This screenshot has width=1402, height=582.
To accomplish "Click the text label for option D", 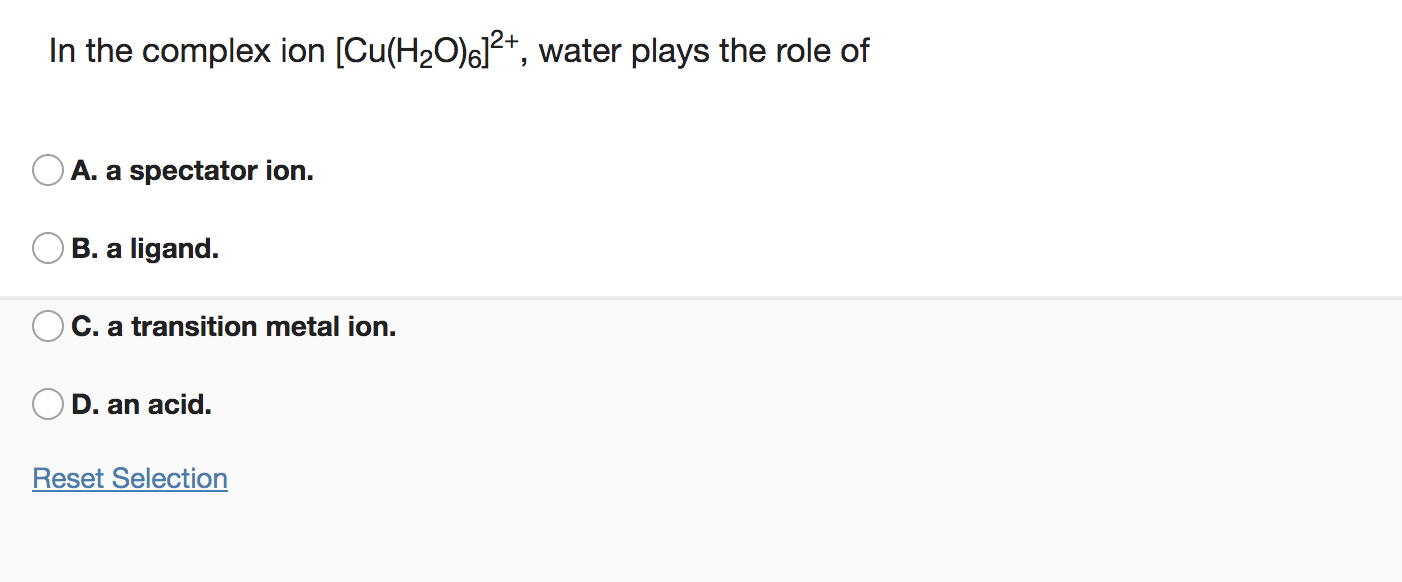I will [x=140, y=404].
